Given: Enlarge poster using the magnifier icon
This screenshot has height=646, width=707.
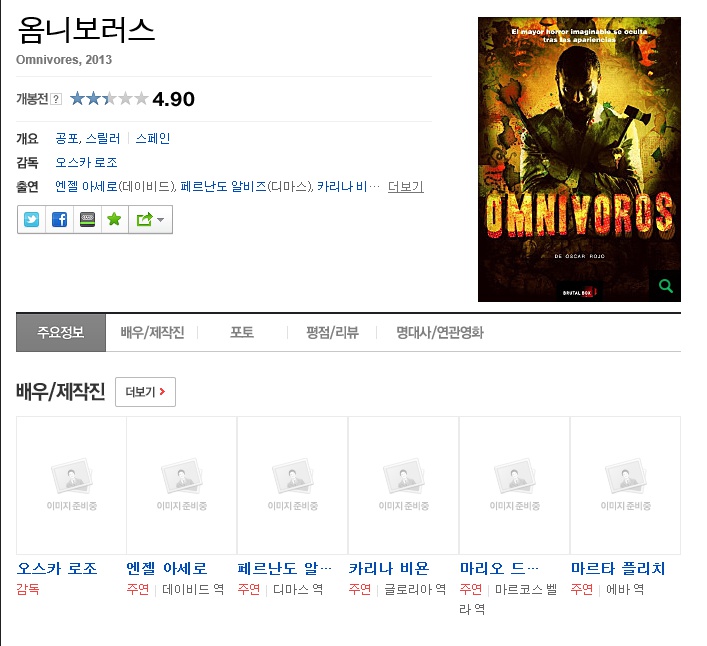Looking at the screenshot, I should 665,287.
